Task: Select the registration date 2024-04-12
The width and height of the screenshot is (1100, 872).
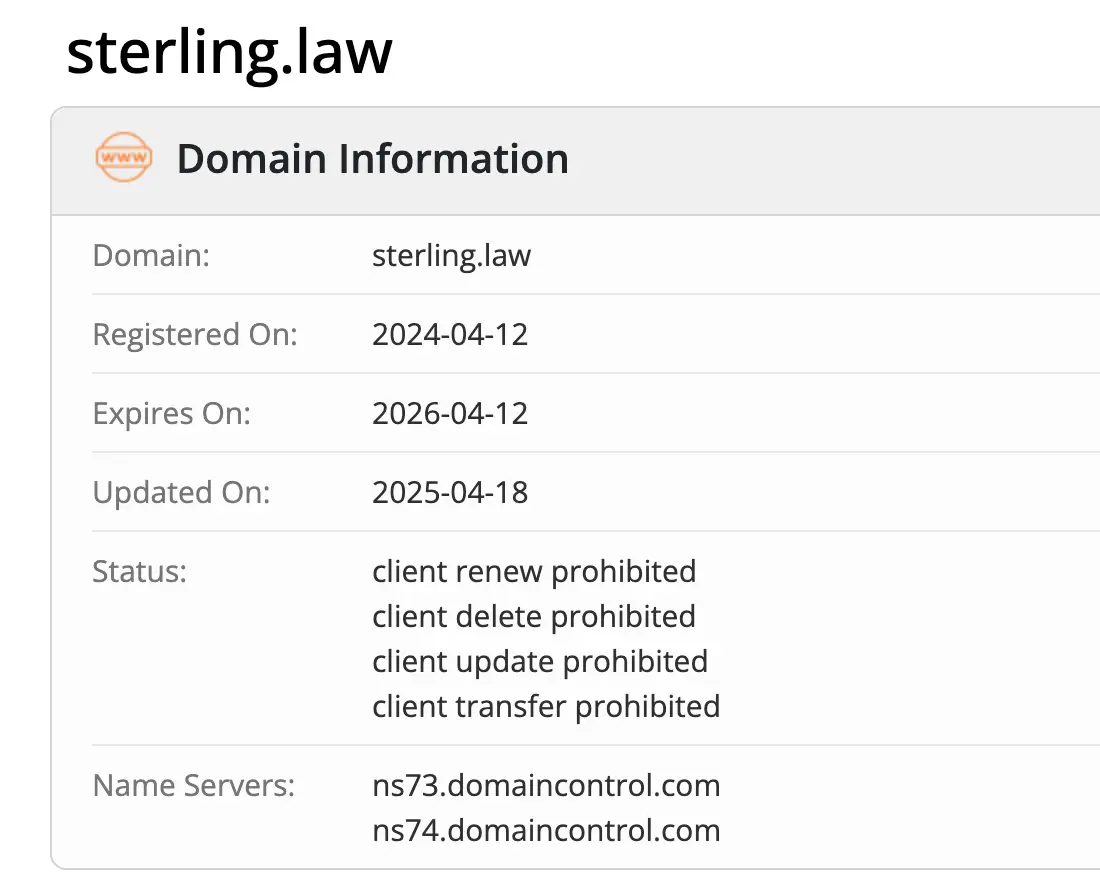Action: [450, 334]
